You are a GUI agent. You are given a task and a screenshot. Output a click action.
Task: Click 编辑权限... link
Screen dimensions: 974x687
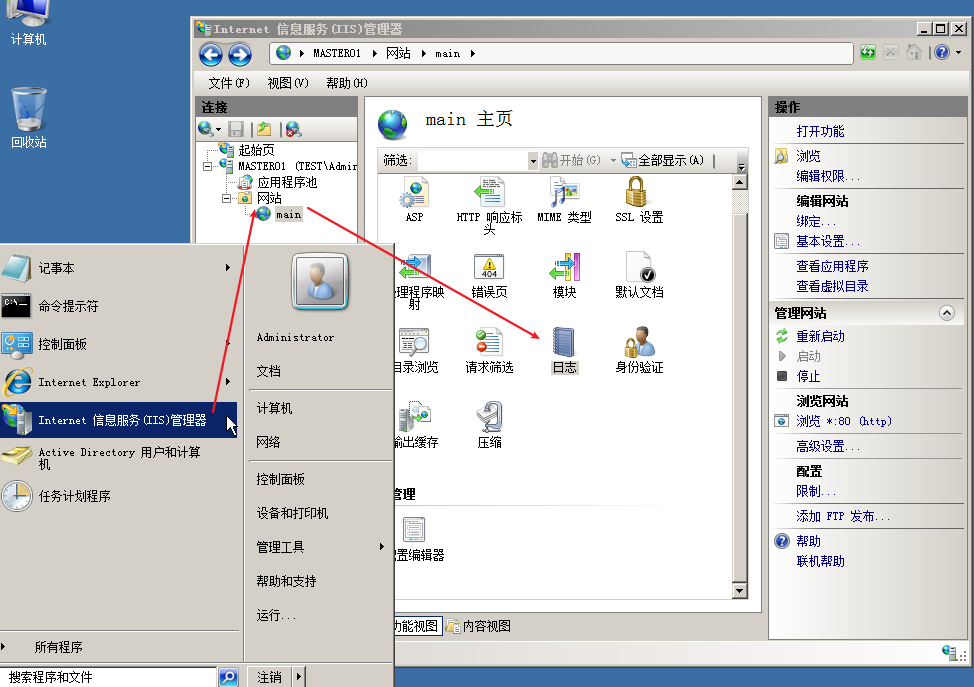[827, 176]
